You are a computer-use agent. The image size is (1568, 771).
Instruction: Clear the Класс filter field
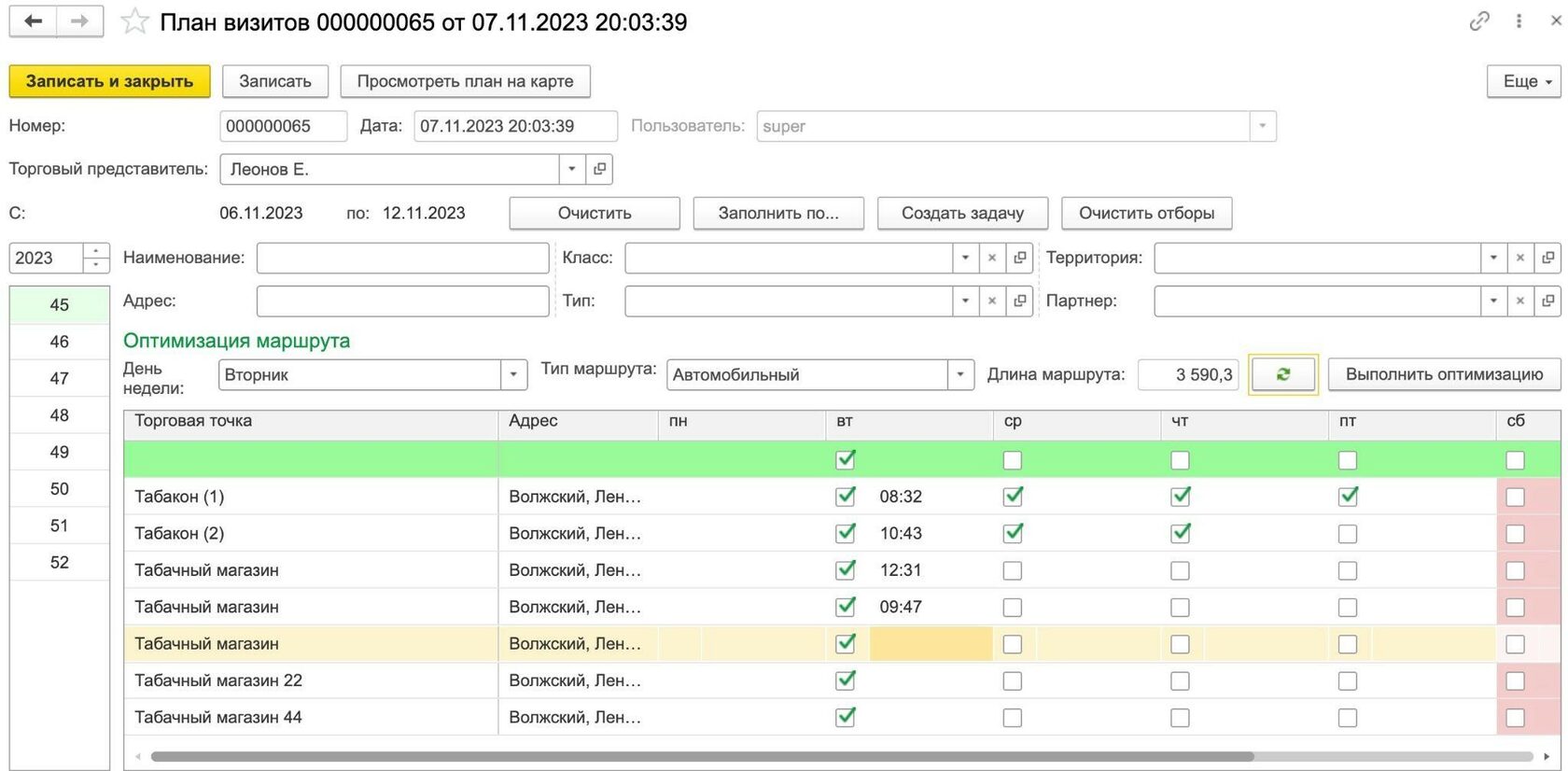[992, 258]
